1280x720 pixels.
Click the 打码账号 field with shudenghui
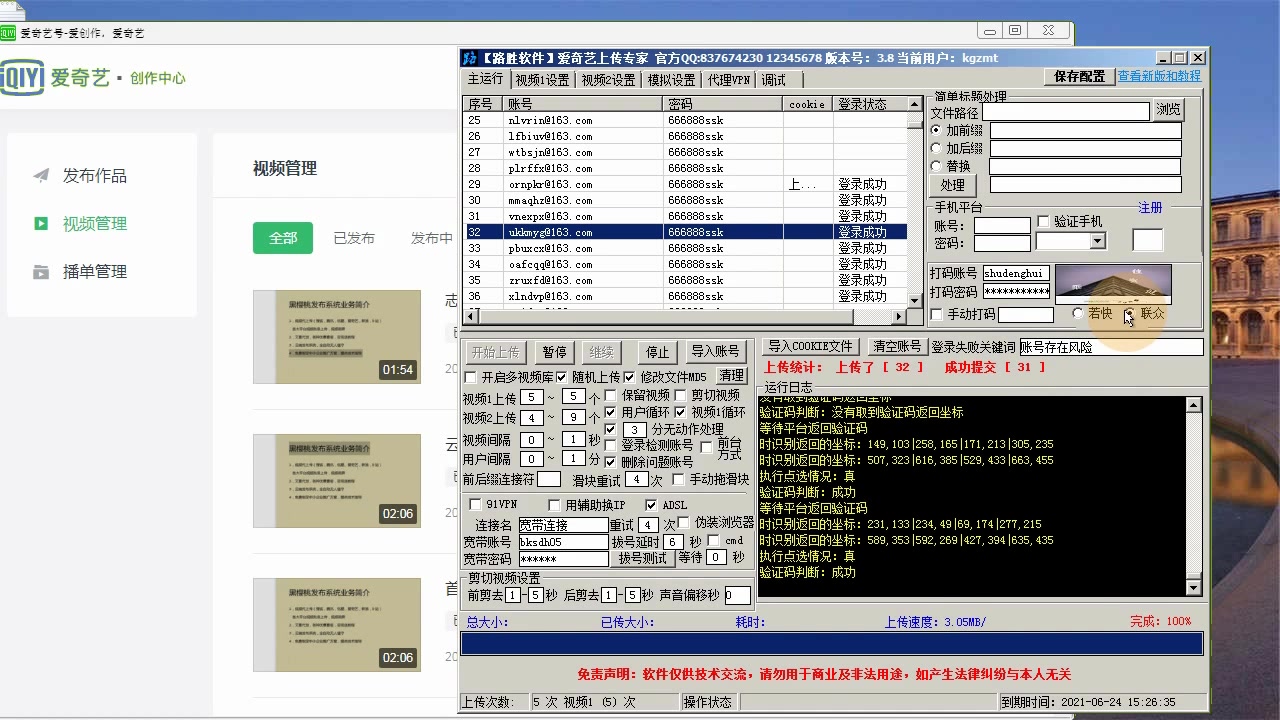(x=1016, y=273)
